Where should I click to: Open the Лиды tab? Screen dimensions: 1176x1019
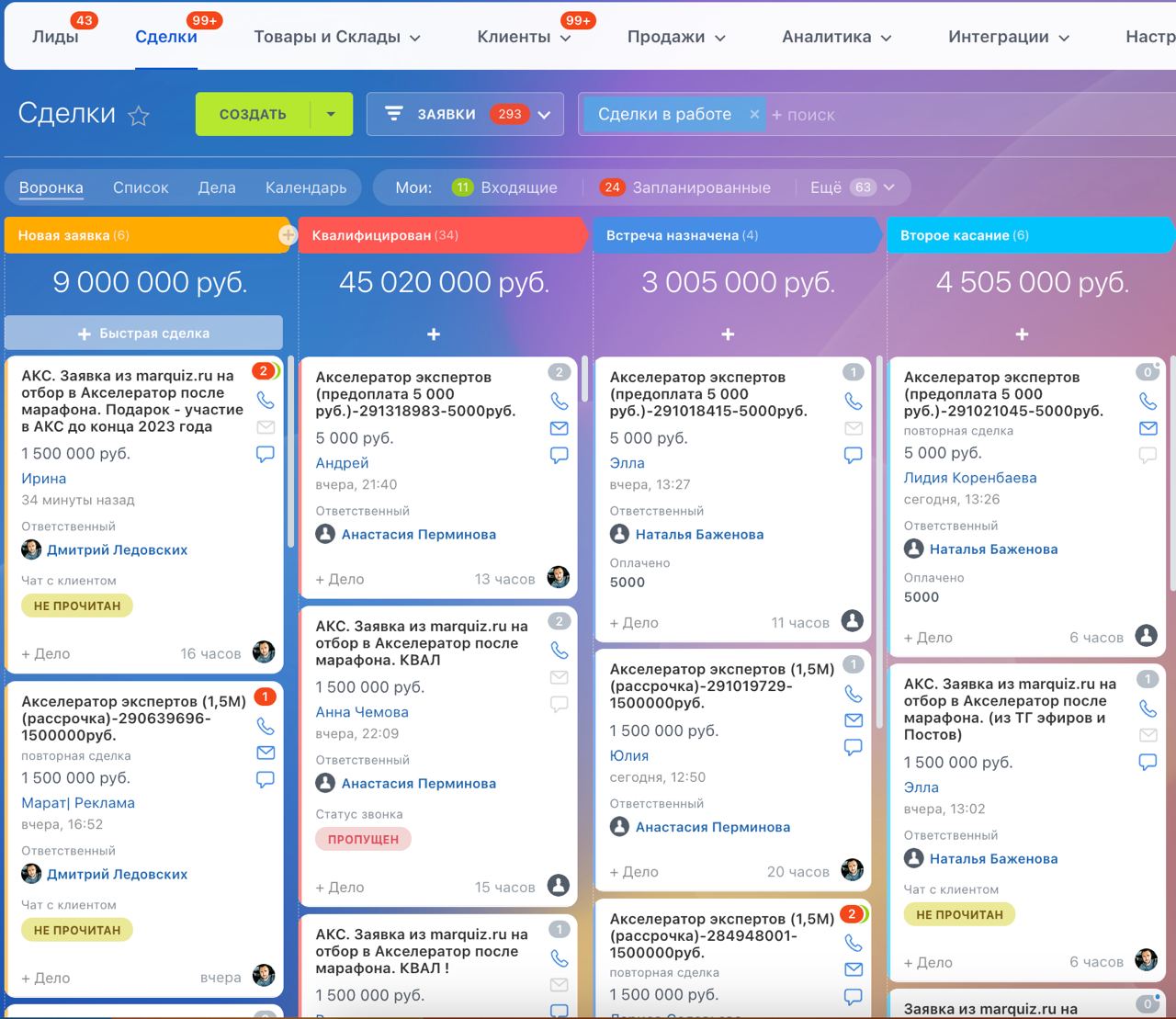[55, 37]
